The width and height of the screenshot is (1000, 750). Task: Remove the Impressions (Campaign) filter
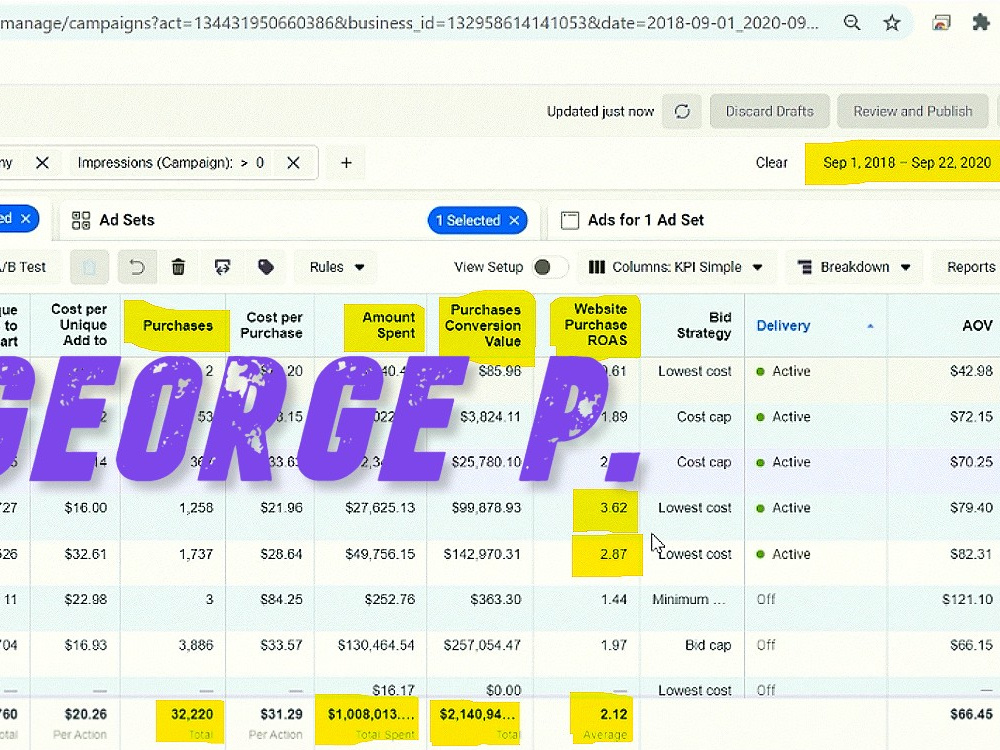click(293, 163)
